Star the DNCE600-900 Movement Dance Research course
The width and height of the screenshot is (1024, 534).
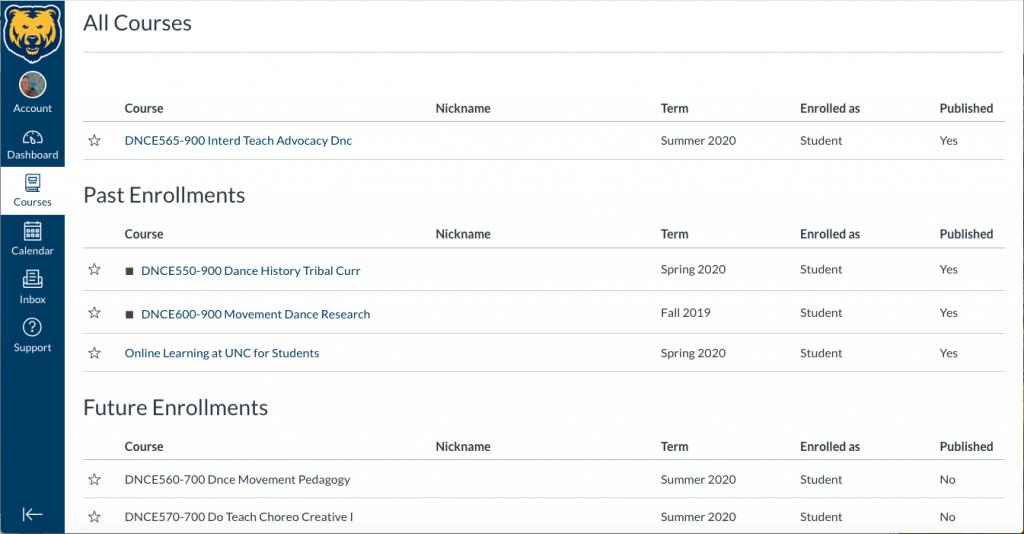[x=95, y=313]
